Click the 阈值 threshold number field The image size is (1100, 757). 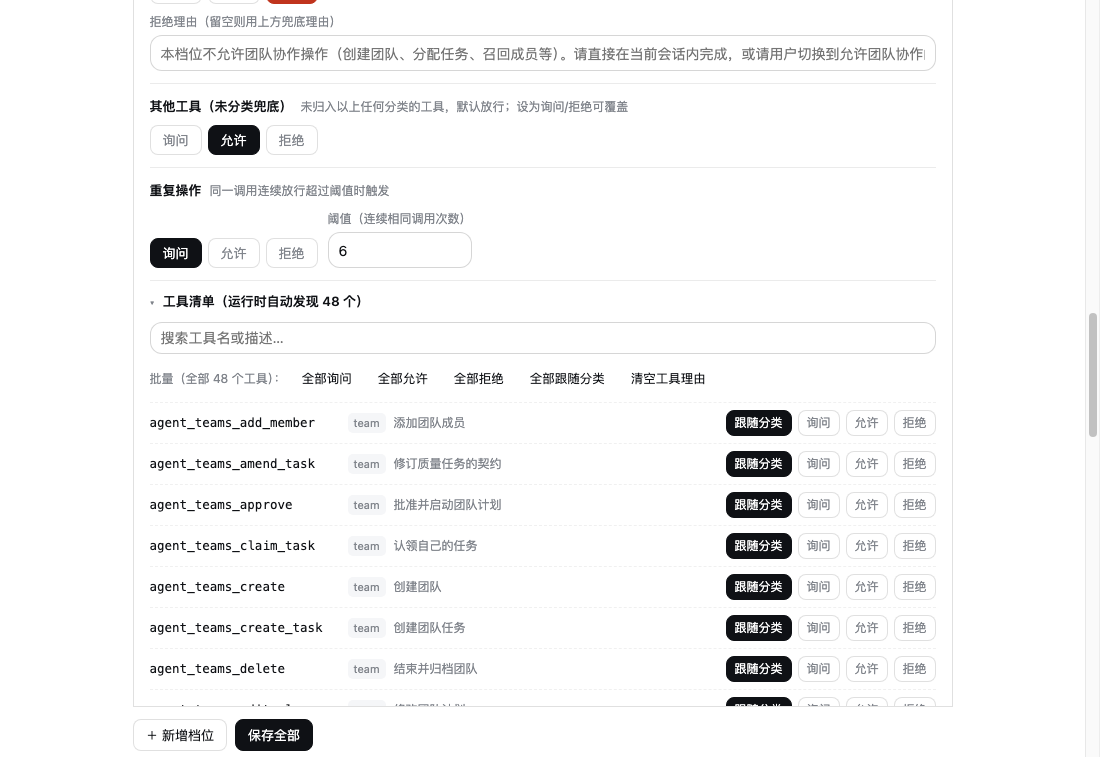400,250
